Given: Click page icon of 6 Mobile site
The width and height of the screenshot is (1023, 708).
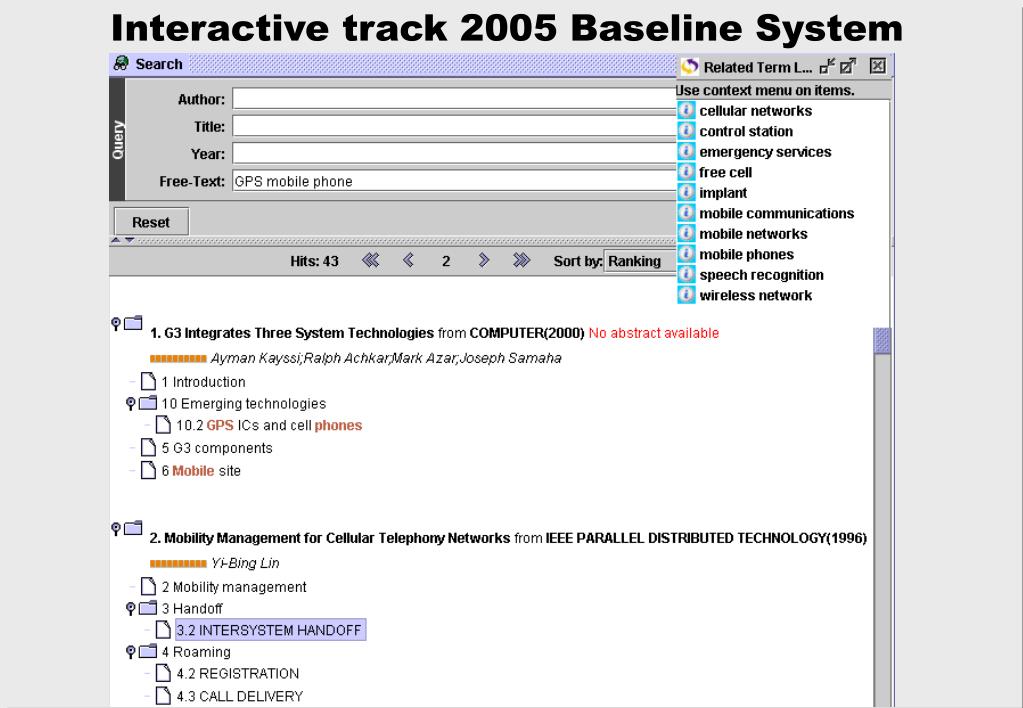Looking at the screenshot, I should coord(149,470).
